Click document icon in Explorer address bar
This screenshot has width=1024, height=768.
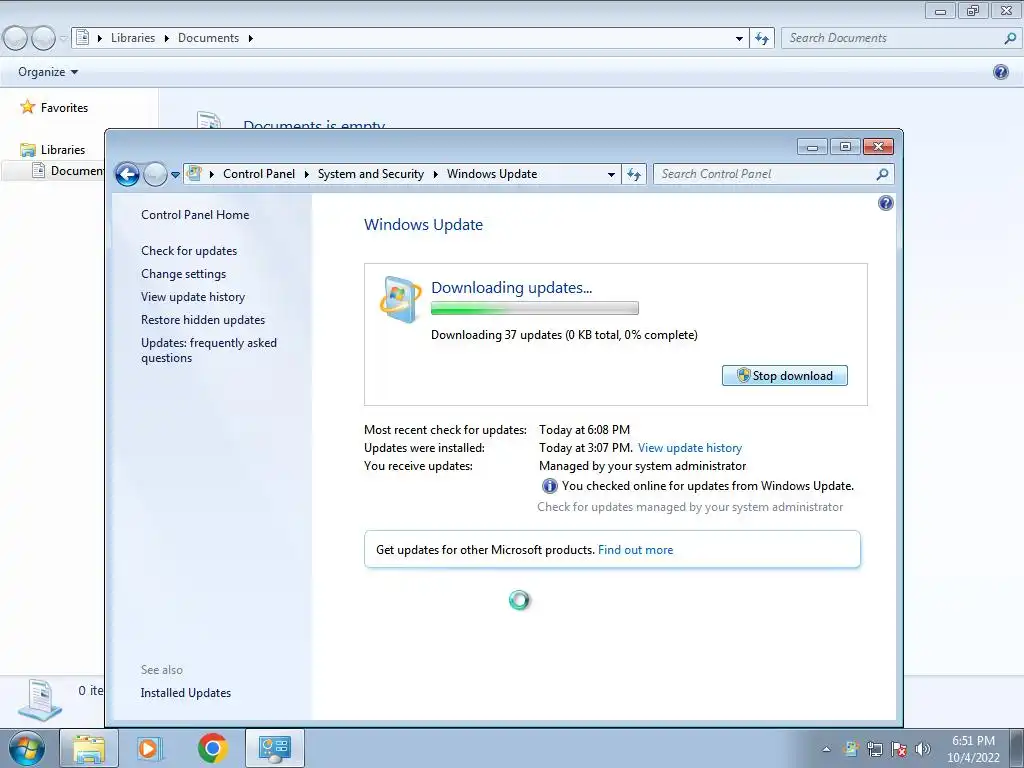click(83, 38)
